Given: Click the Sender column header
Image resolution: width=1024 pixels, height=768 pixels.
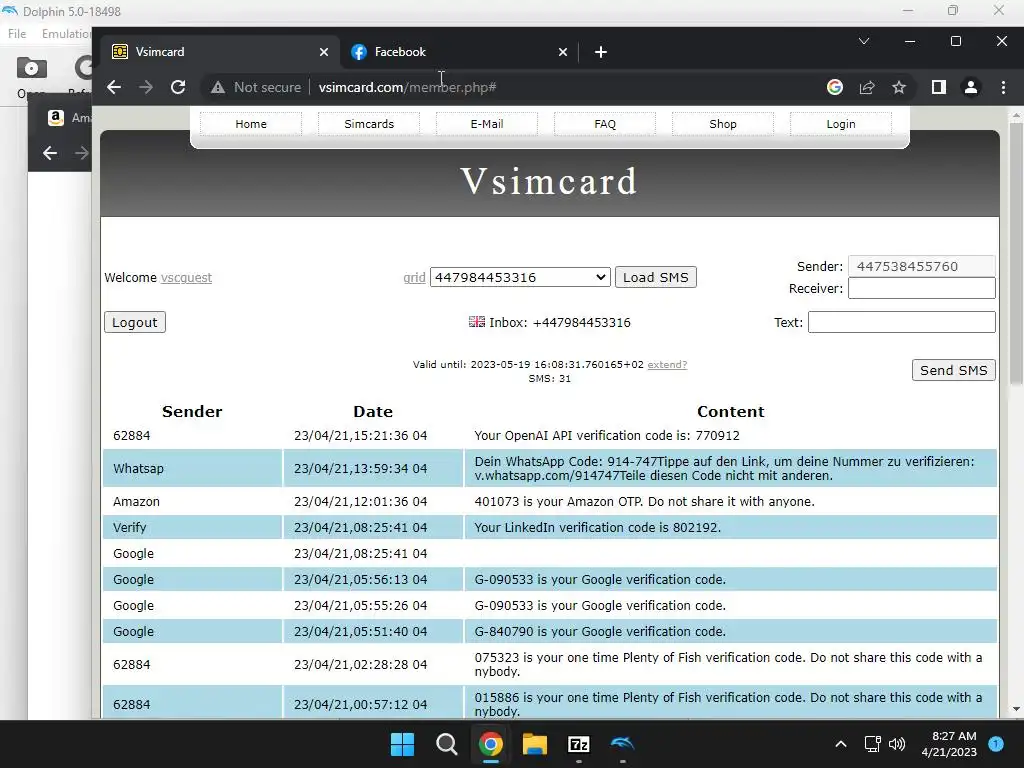Looking at the screenshot, I should (x=192, y=411).
